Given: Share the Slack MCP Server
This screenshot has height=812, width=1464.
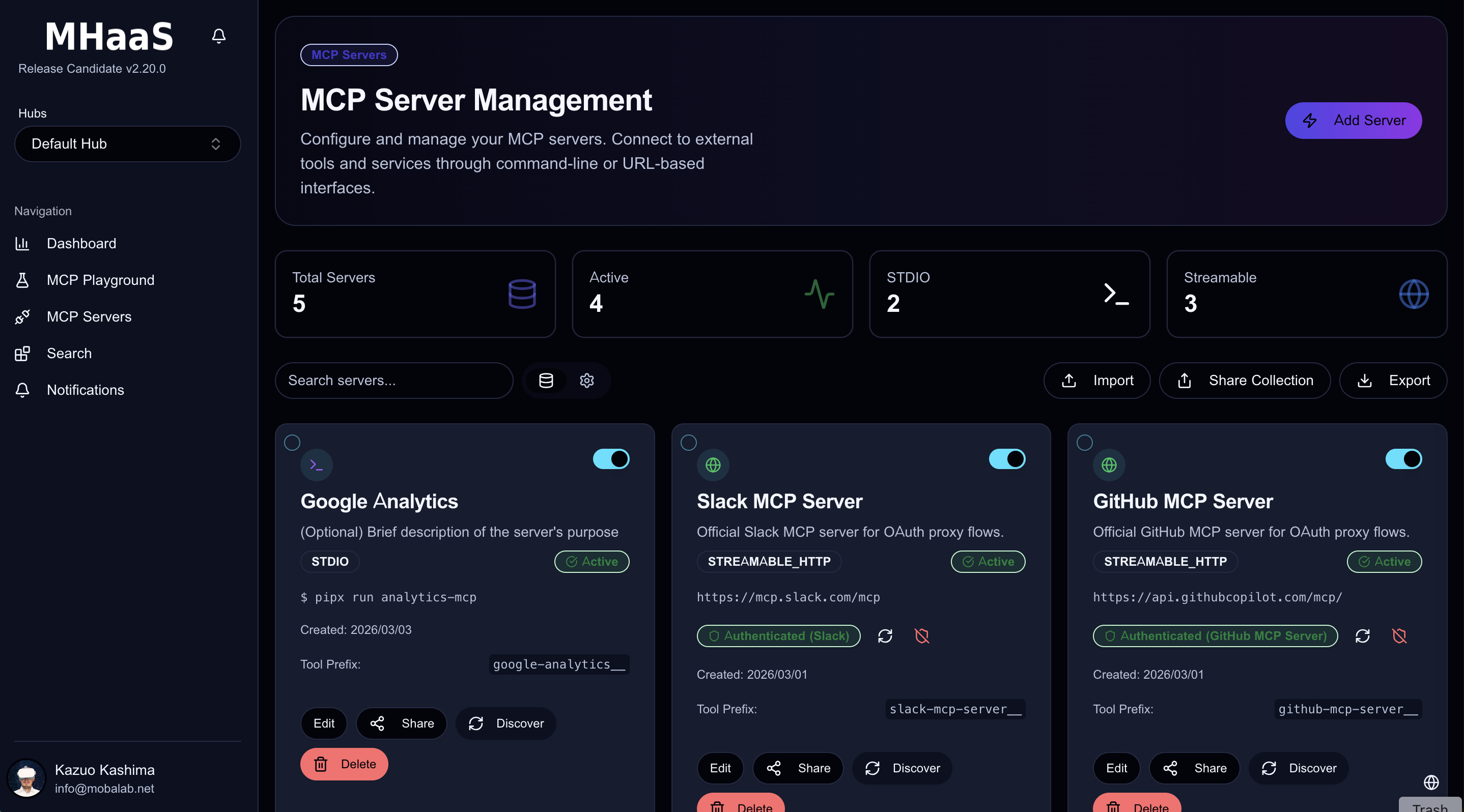Looking at the screenshot, I should [798, 768].
